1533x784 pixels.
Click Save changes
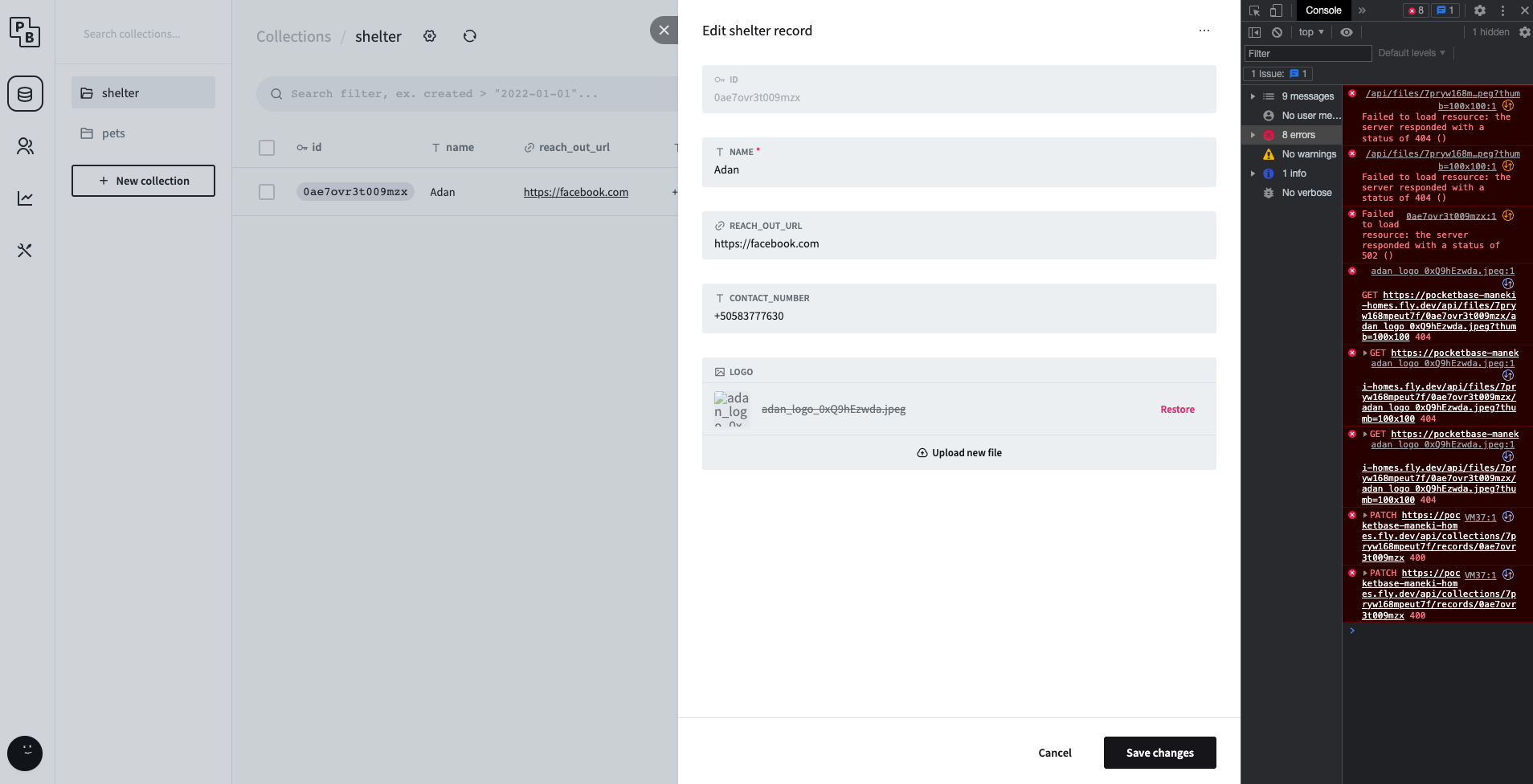tap(1159, 753)
